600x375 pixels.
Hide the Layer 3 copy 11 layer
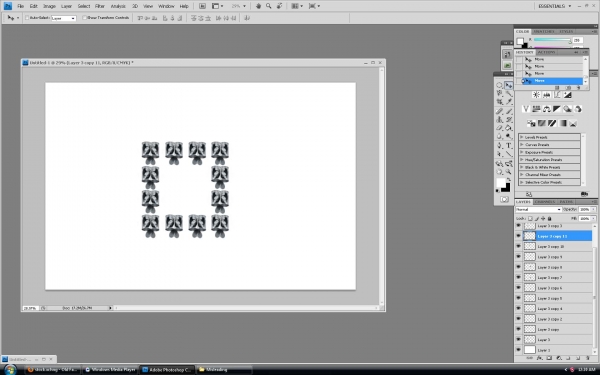pos(518,236)
